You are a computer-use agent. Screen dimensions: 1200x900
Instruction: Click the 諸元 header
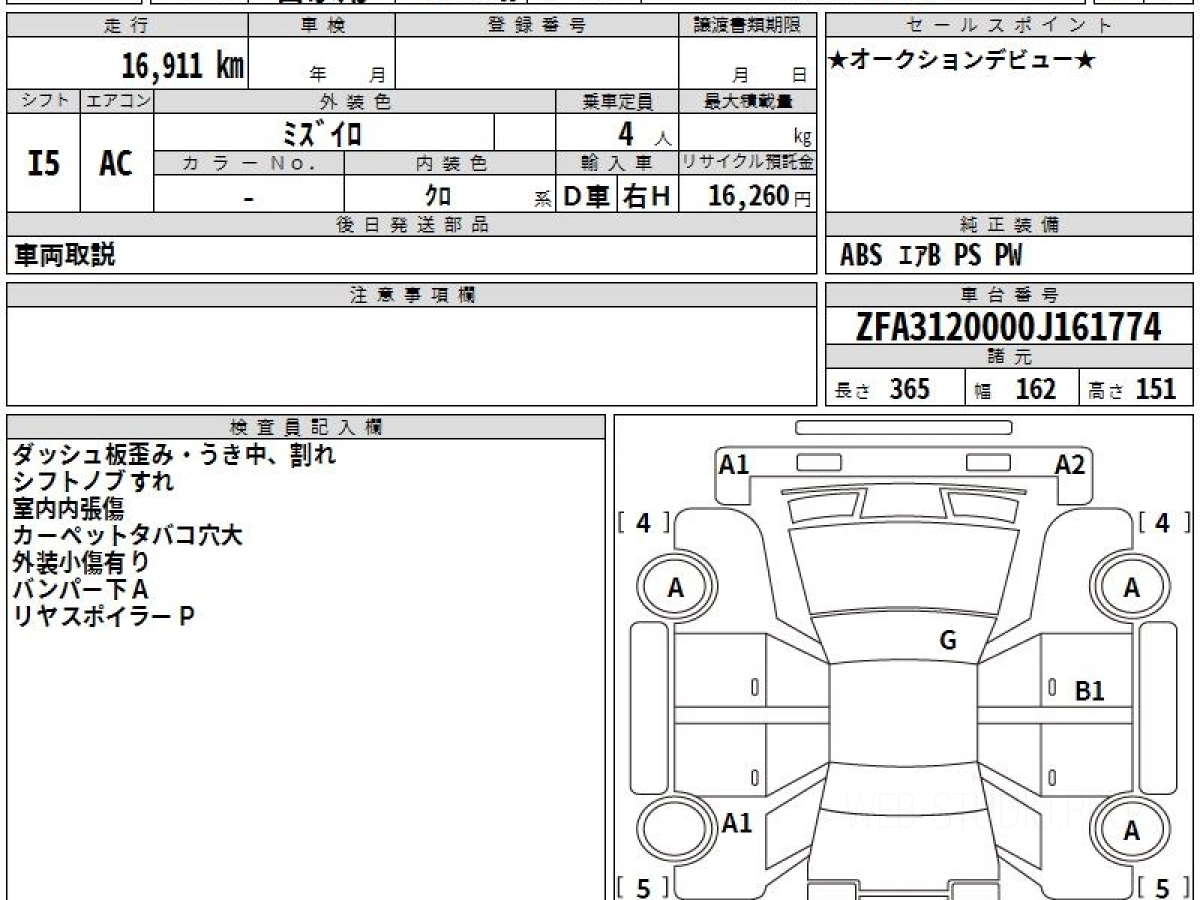(x=1010, y=357)
